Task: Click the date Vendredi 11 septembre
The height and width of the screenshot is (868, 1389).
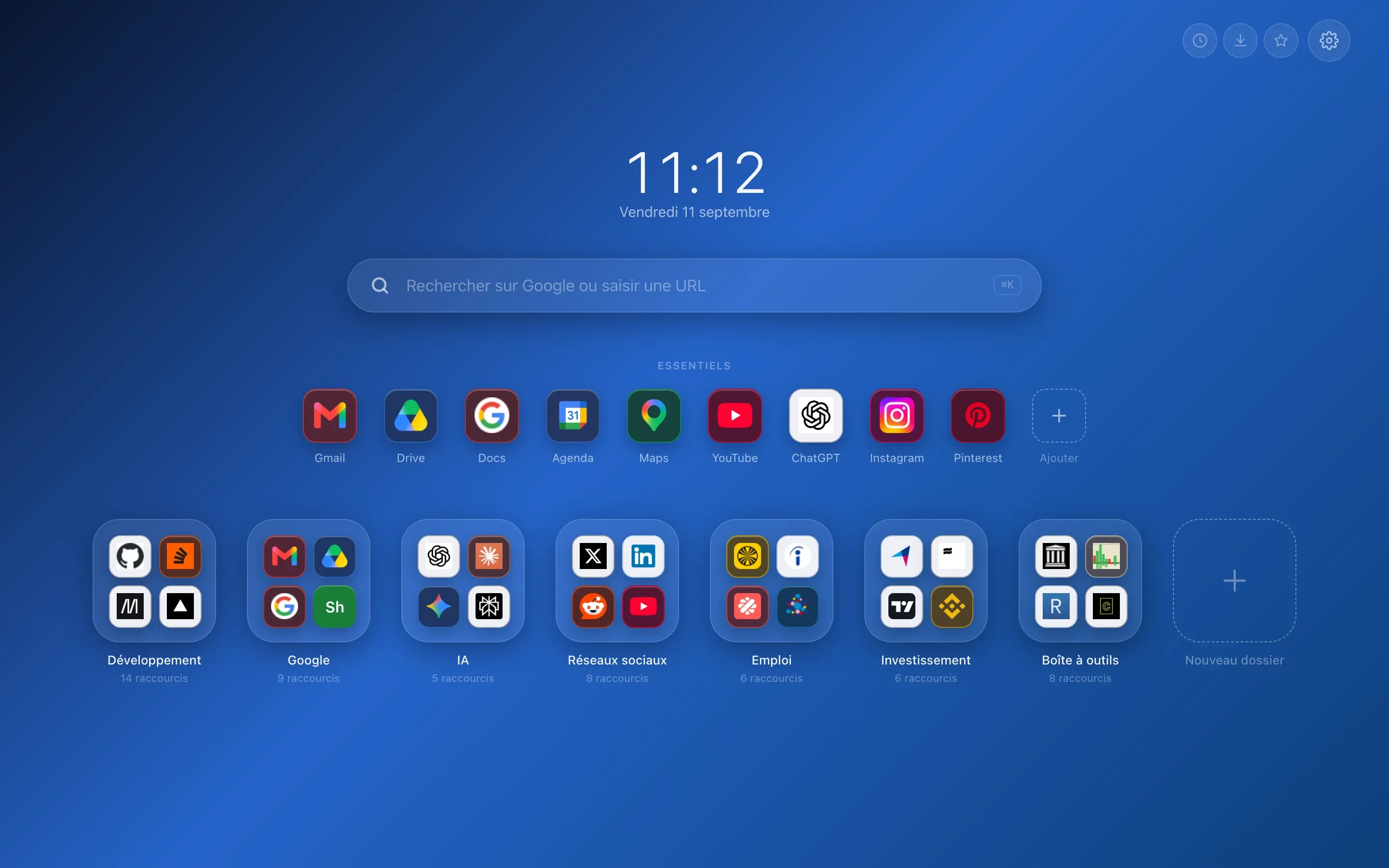Action: point(694,212)
